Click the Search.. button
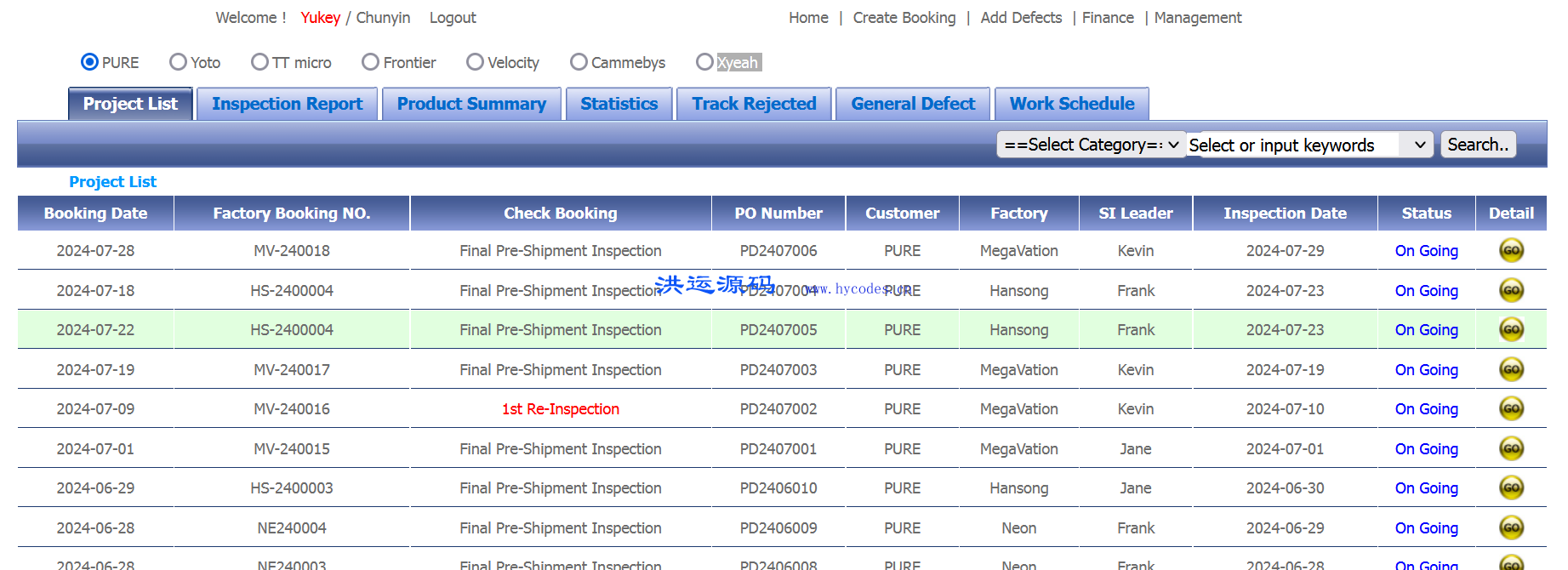The width and height of the screenshot is (1568, 570). click(x=1477, y=145)
